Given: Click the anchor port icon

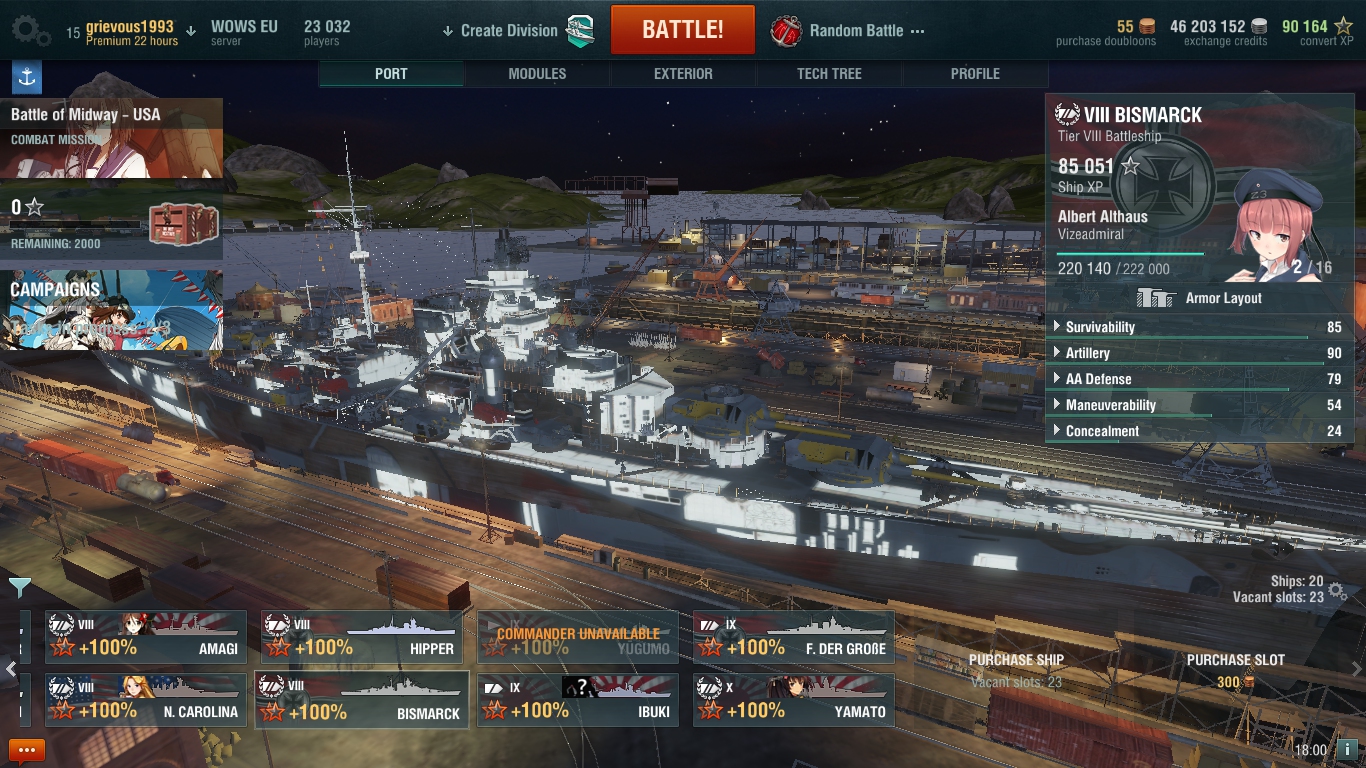Looking at the screenshot, I should click(27, 77).
